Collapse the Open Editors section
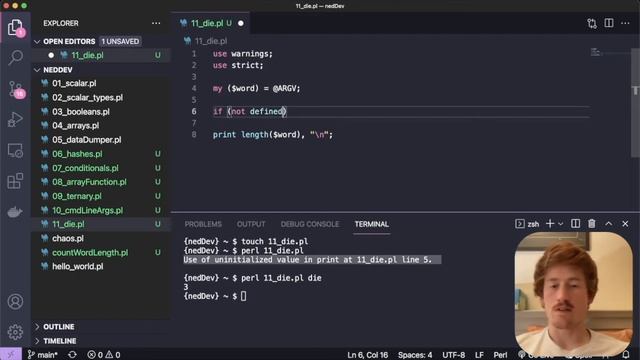The width and height of the screenshot is (640, 360). [x=37, y=42]
